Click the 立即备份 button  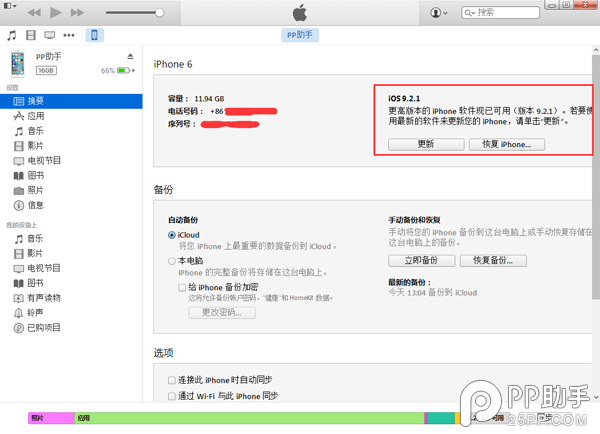pyautogui.click(x=421, y=261)
